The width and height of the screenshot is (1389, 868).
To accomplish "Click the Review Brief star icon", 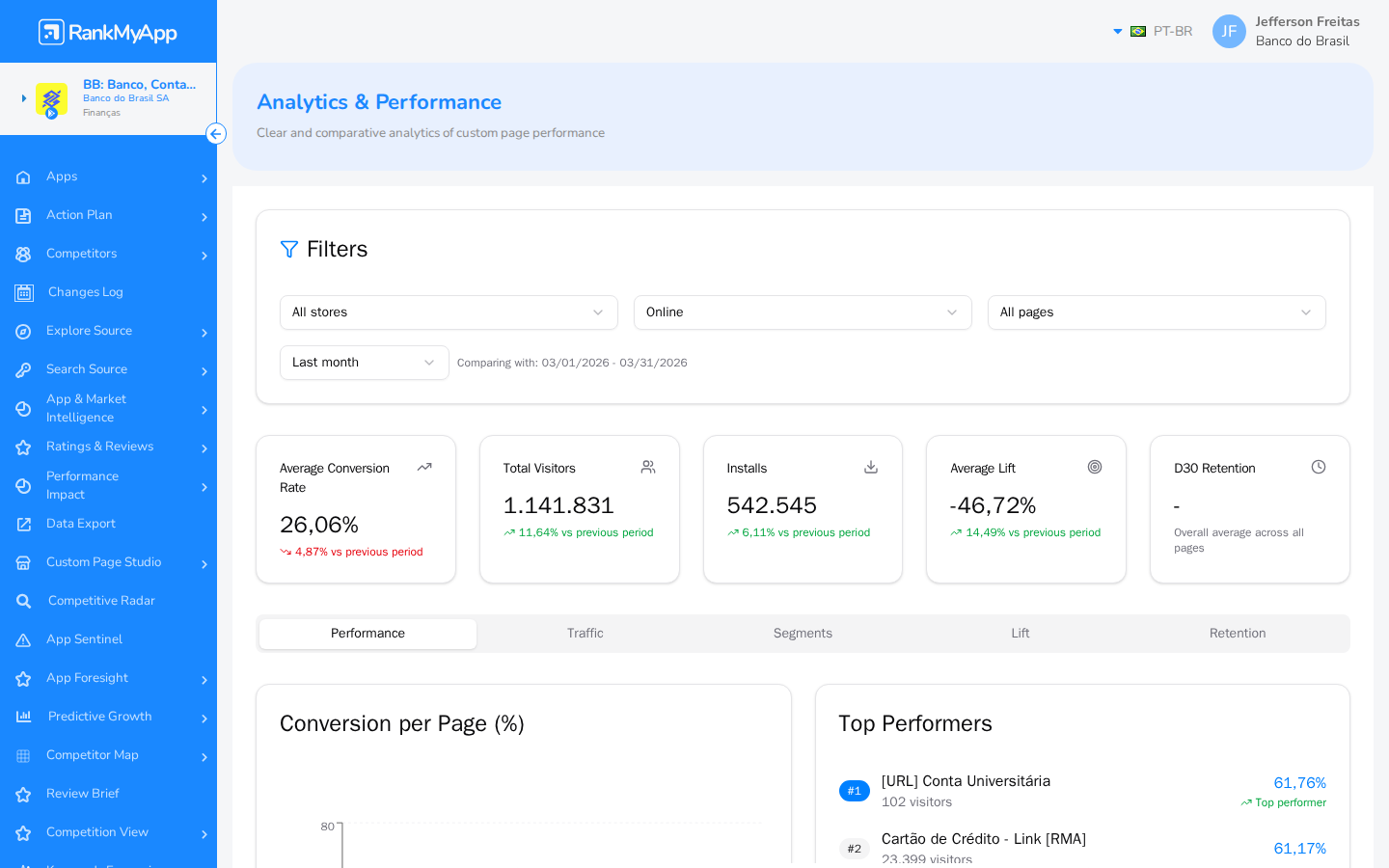I will click(23, 795).
